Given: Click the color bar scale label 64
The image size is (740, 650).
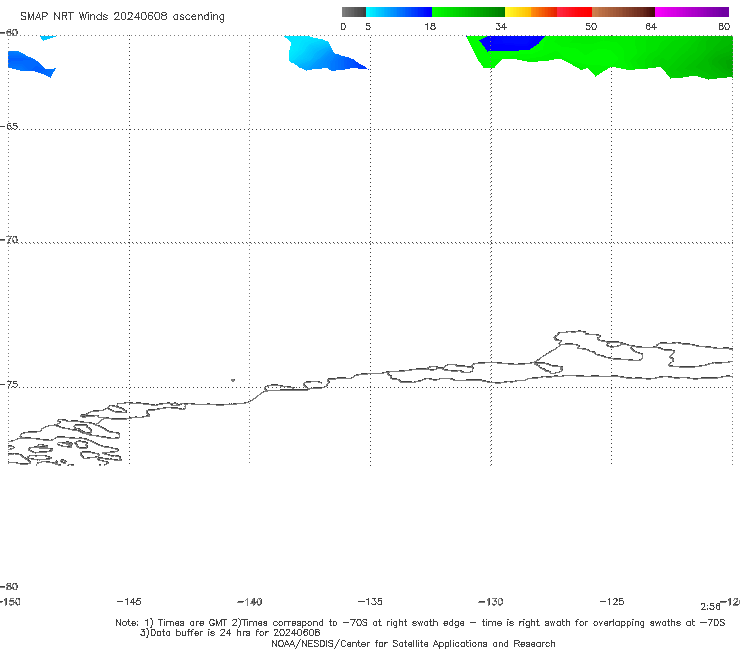Looking at the screenshot, I should (x=651, y=26).
